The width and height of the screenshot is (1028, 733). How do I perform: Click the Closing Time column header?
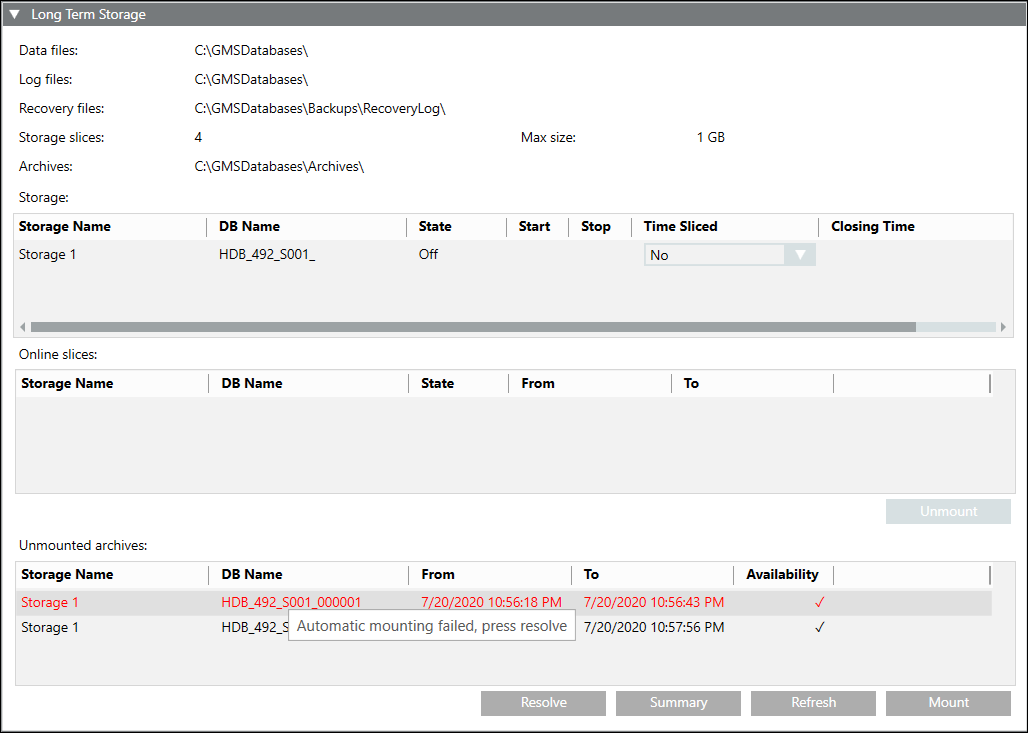[872, 227]
